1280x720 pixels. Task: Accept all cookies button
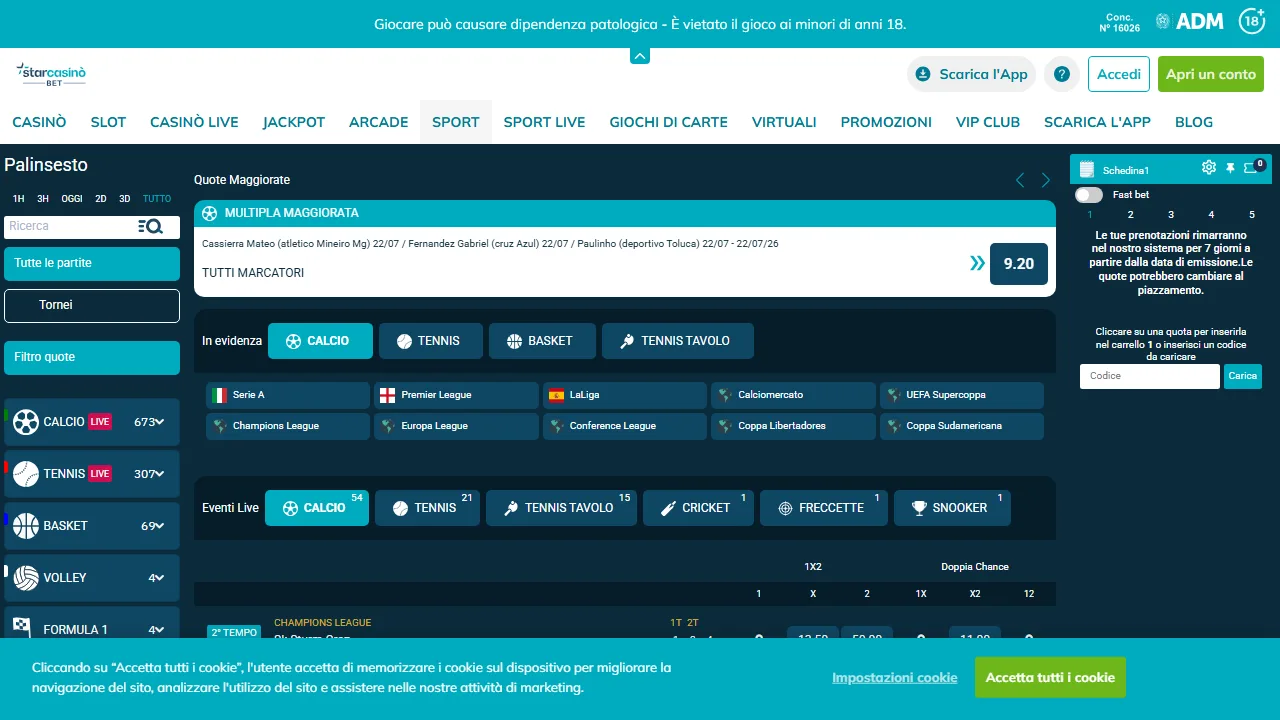click(1050, 678)
